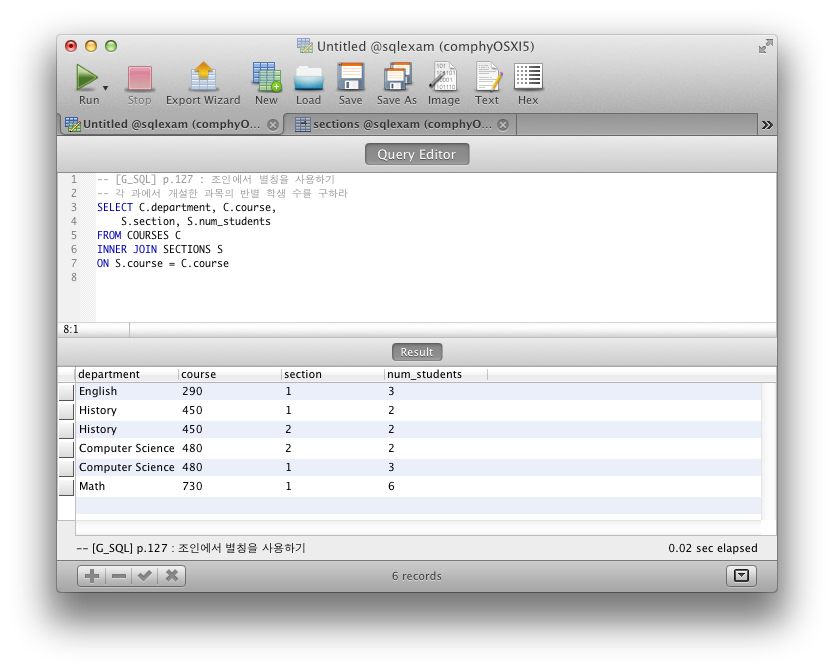834x671 pixels.
Task: Show more tabs with the double chevron
Action: coord(766,125)
